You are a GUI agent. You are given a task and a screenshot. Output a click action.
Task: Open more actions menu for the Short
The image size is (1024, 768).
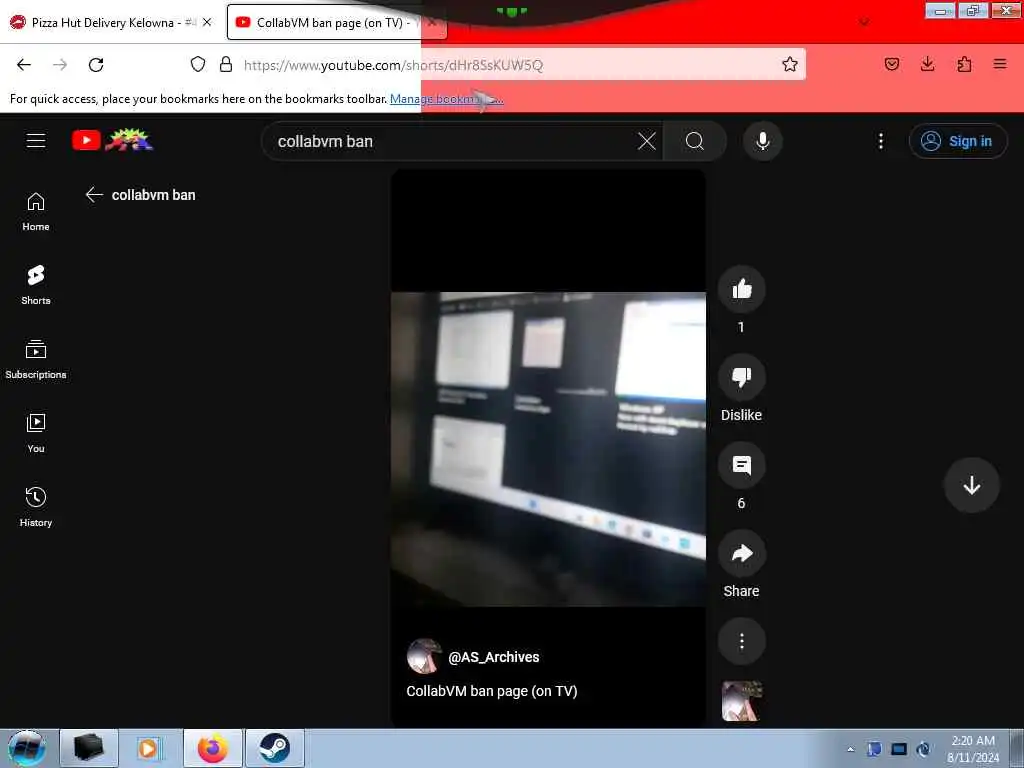click(741, 641)
